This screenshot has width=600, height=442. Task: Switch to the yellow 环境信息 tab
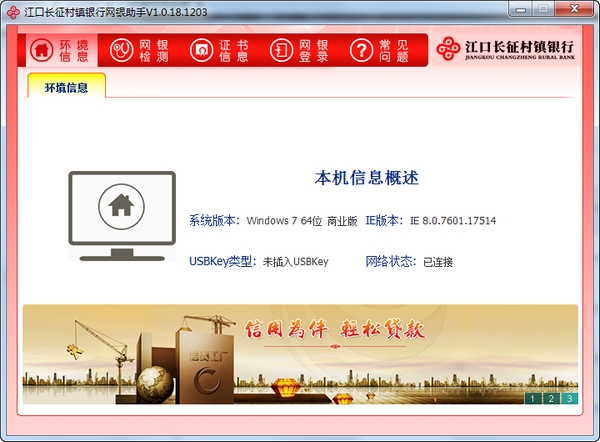click(66, 86)
